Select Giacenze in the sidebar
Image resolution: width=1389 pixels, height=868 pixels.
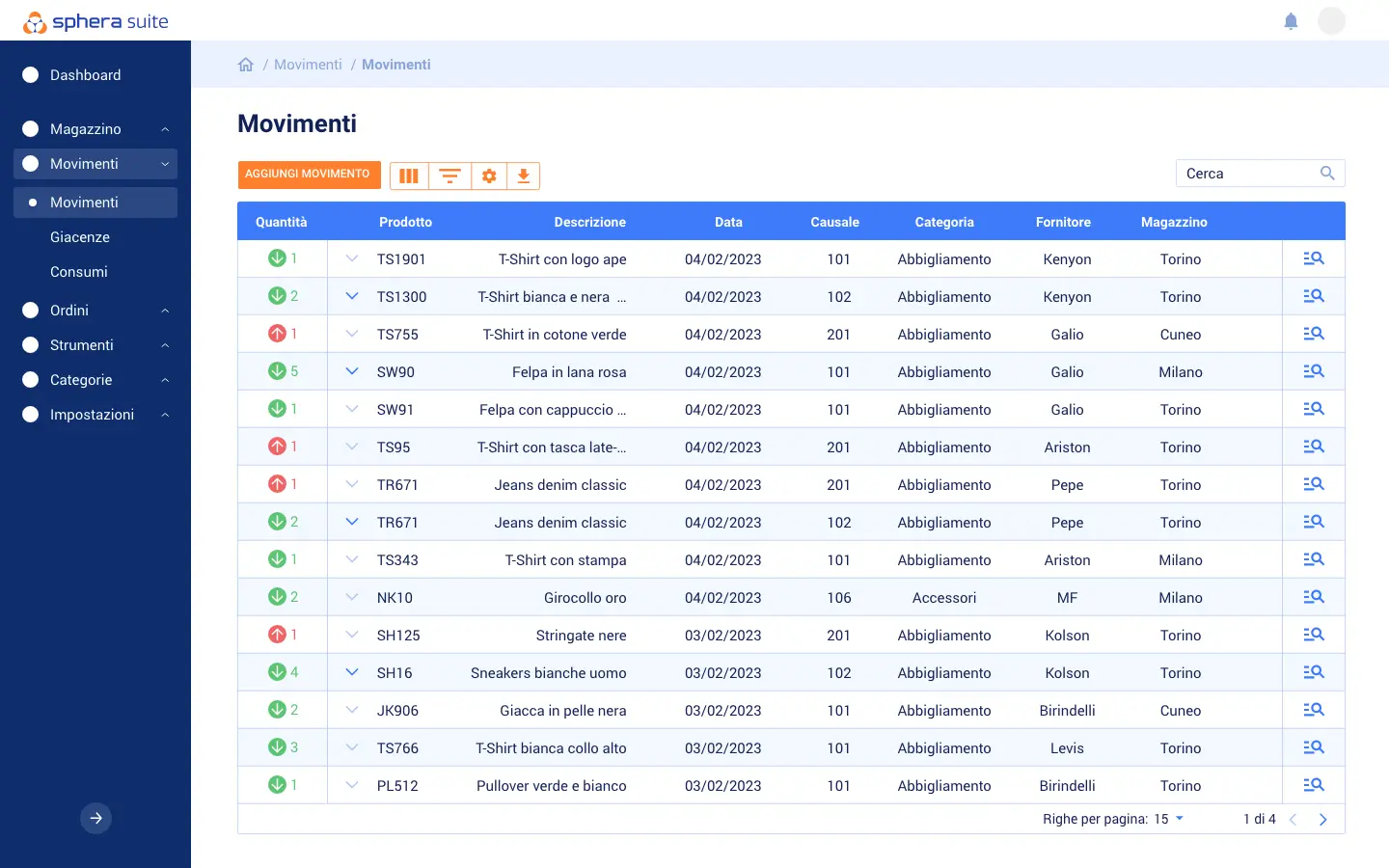coord(80,237)
